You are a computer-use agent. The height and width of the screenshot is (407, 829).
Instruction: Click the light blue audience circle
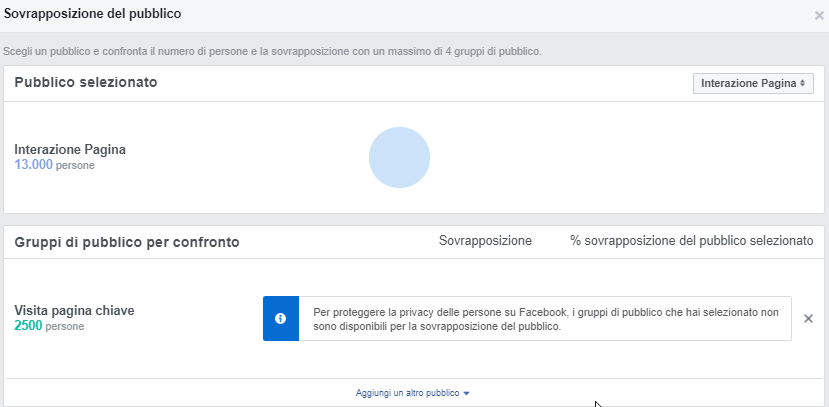coord(399,158)
